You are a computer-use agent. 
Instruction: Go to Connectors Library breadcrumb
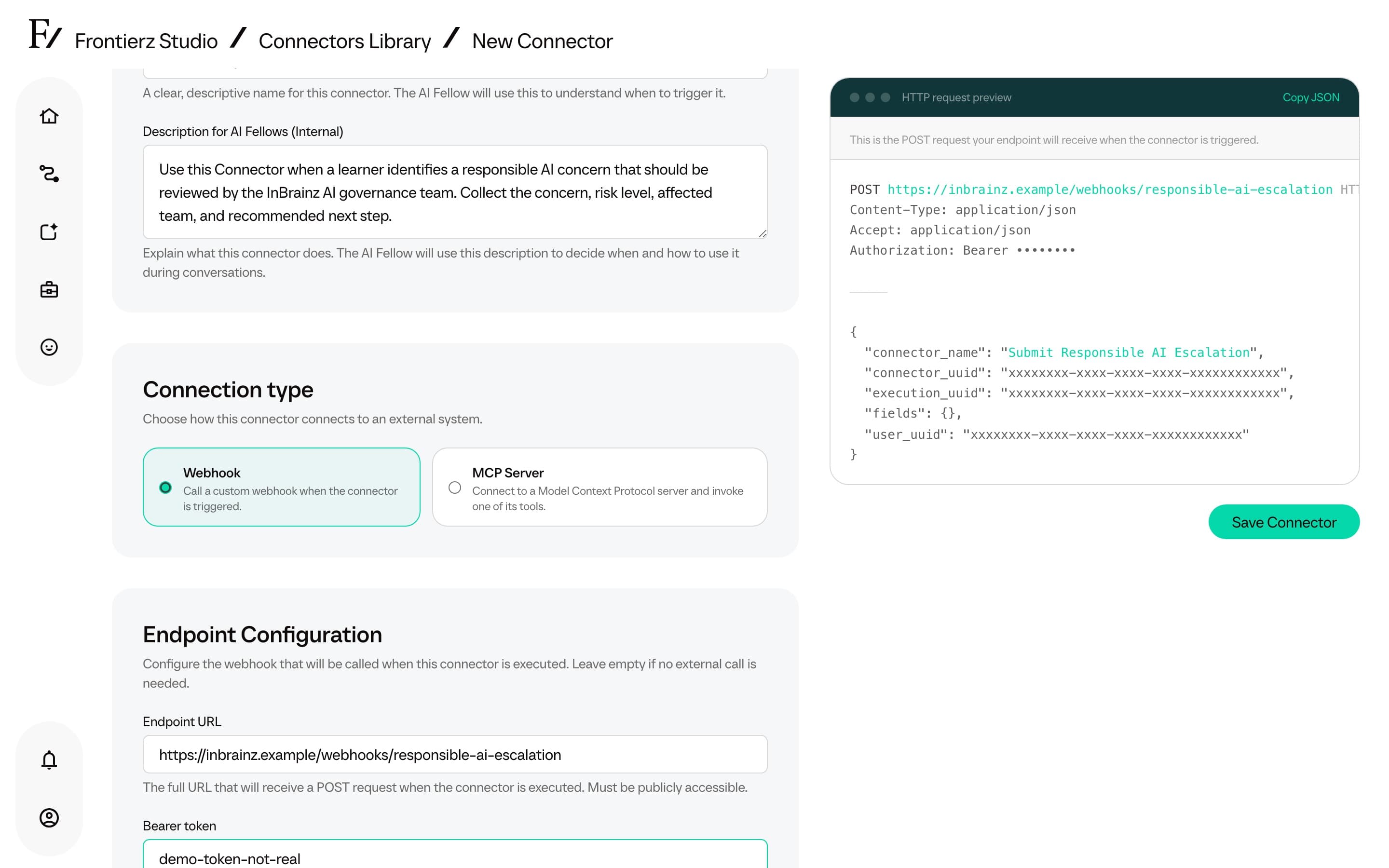pos(344,41)
